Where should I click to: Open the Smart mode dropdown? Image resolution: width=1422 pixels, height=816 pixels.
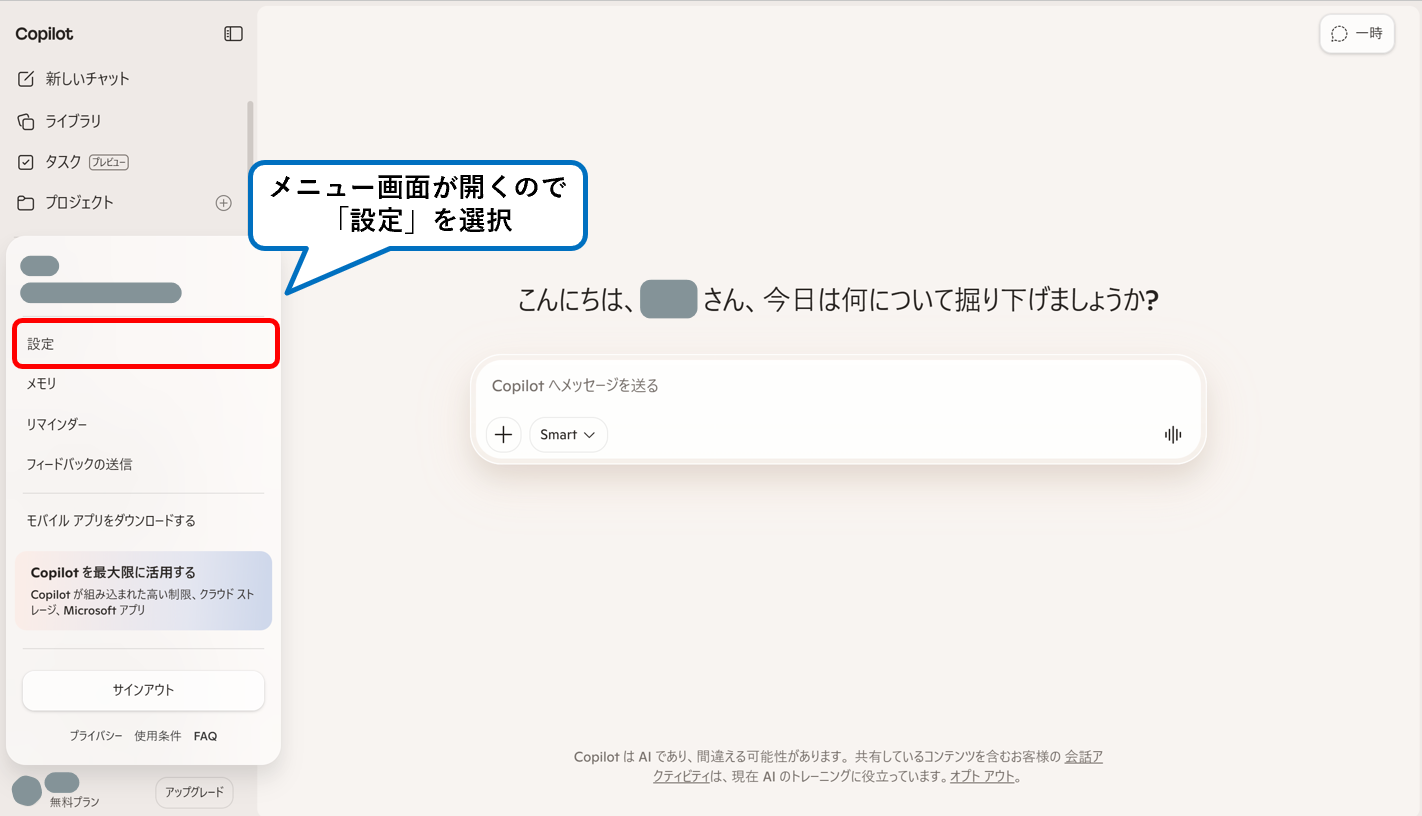coord(568,435)
